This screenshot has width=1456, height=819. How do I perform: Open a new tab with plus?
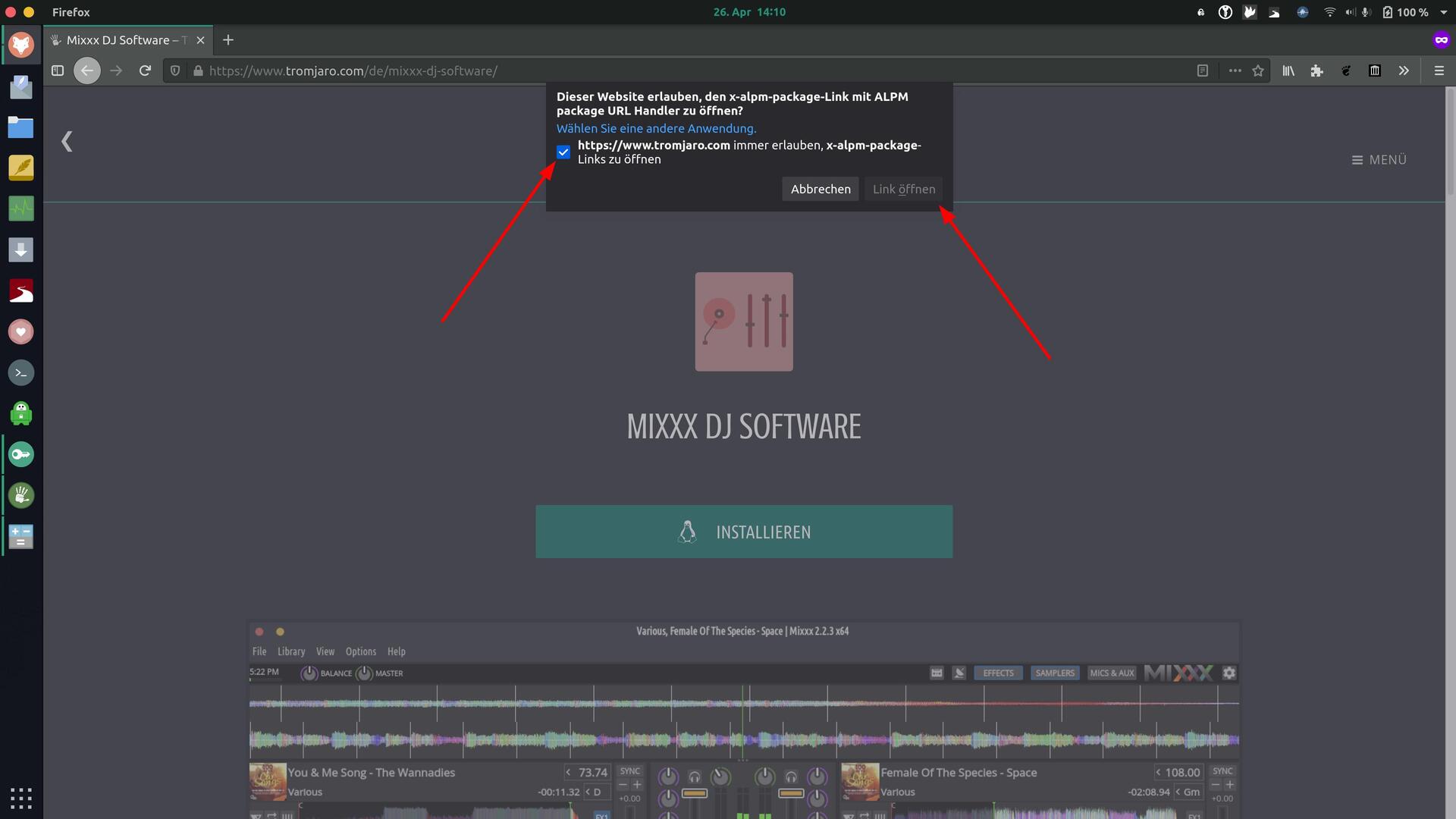pyautogui.click(x=228, y=40)
